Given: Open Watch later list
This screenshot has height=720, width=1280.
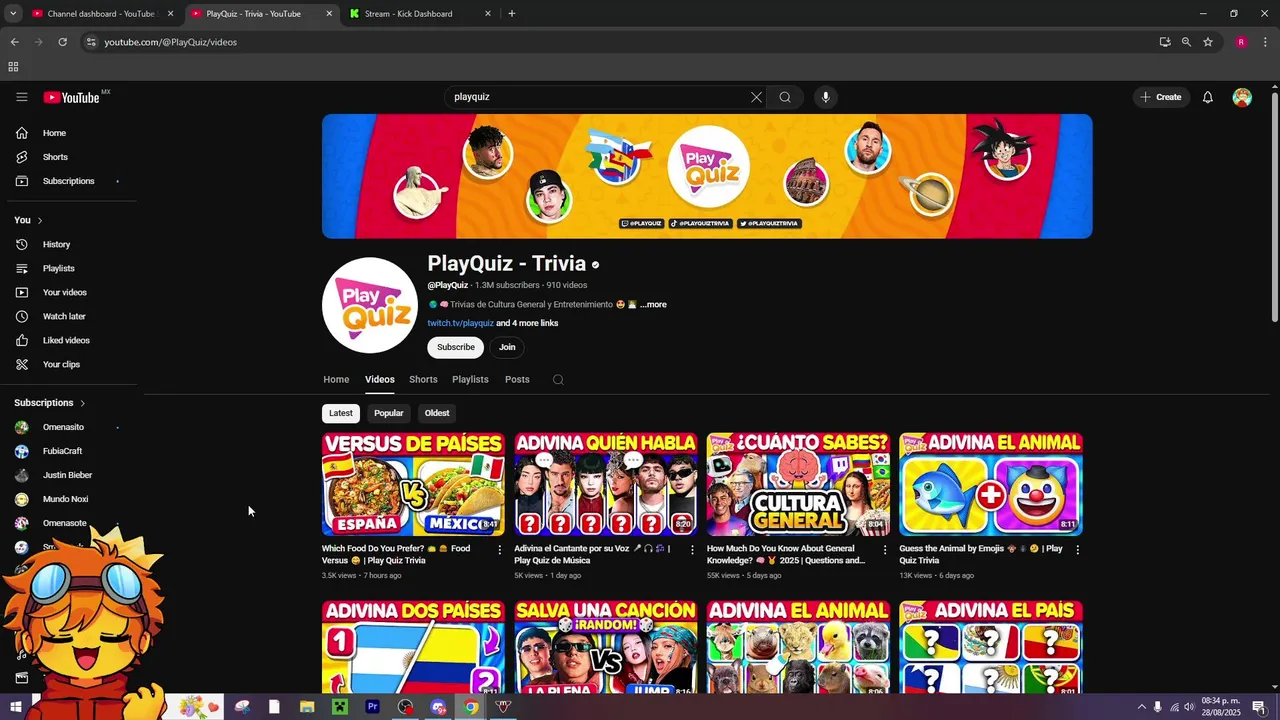Looking at the screenshot, I should (66, 316).
